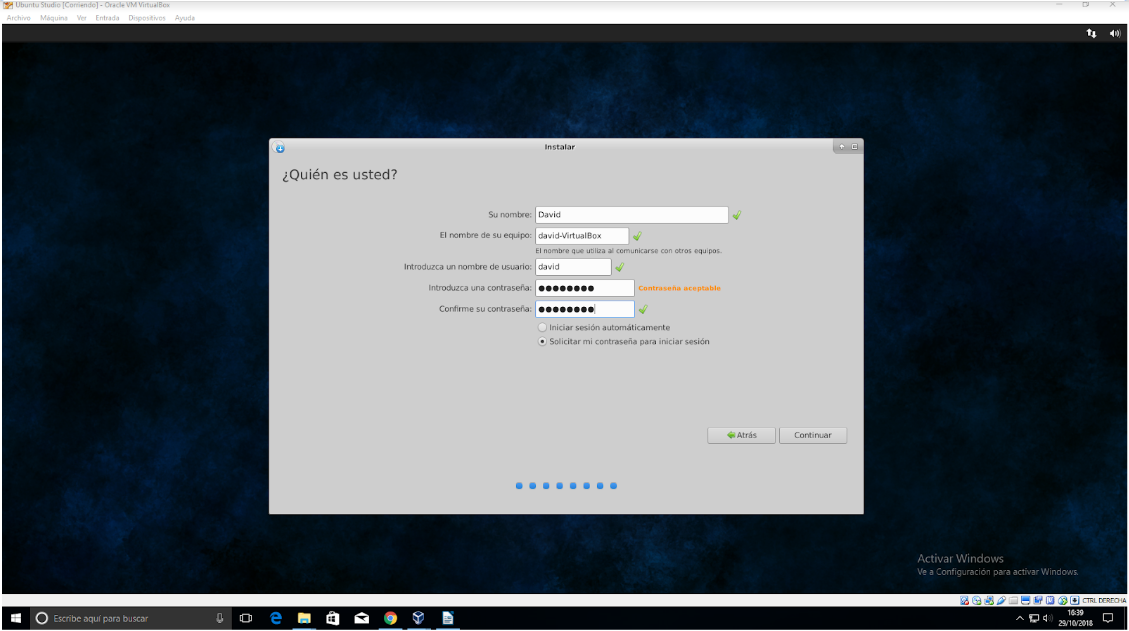Click the Windows Start button

[x=16, y=618]
